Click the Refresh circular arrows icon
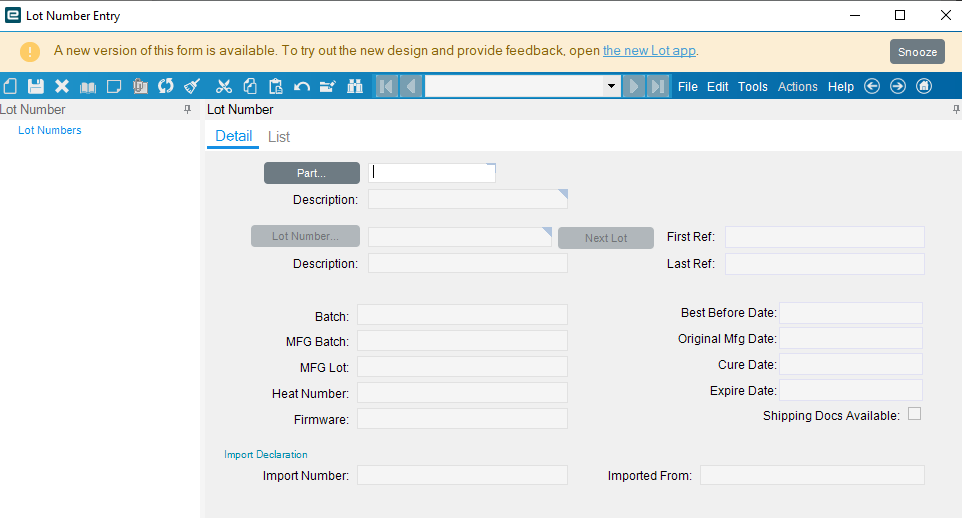The height and width of the screenshot is (518, 962). (166, 87)
